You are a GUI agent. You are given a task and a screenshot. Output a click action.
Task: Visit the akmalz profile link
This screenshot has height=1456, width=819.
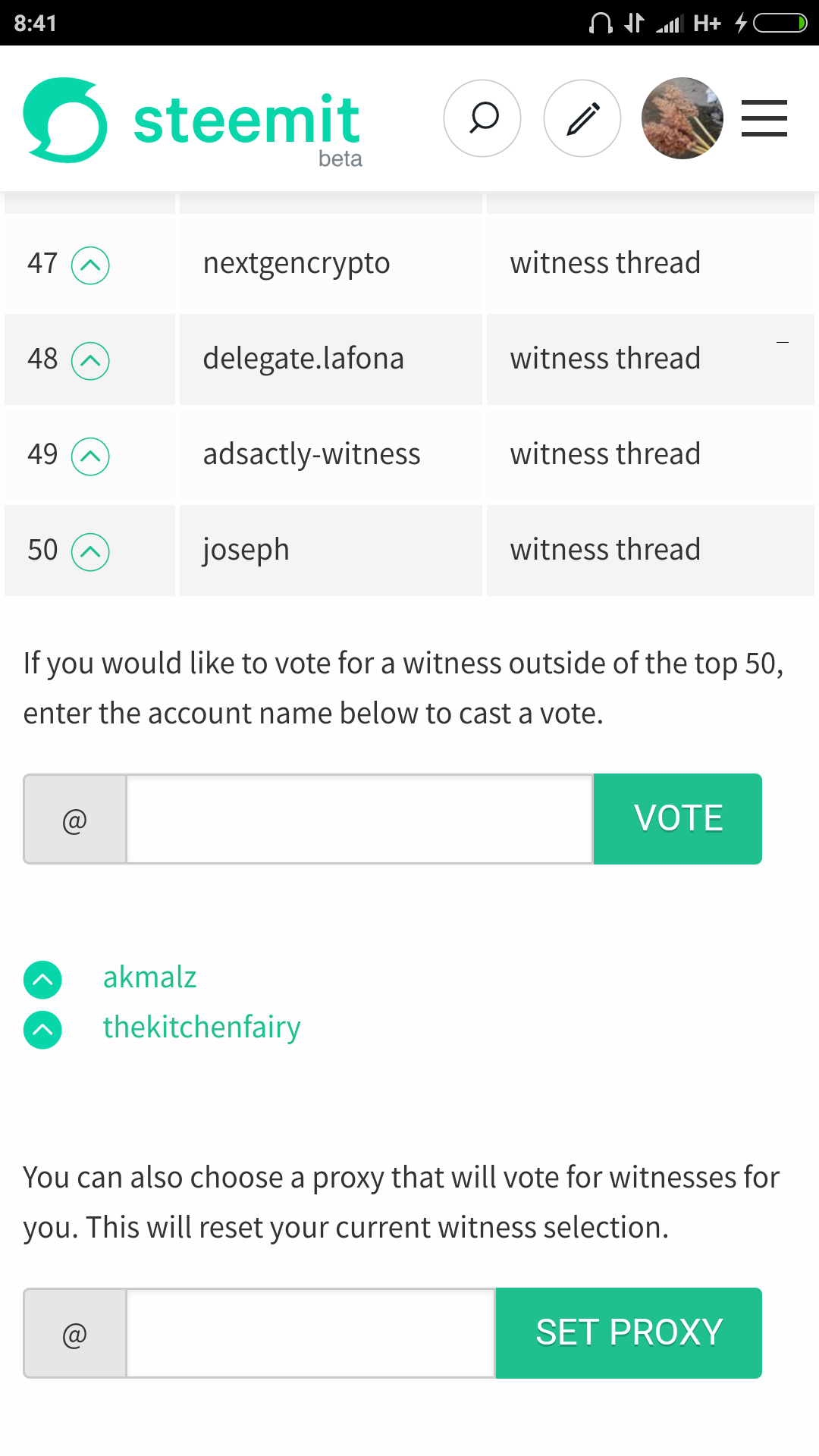150,977
